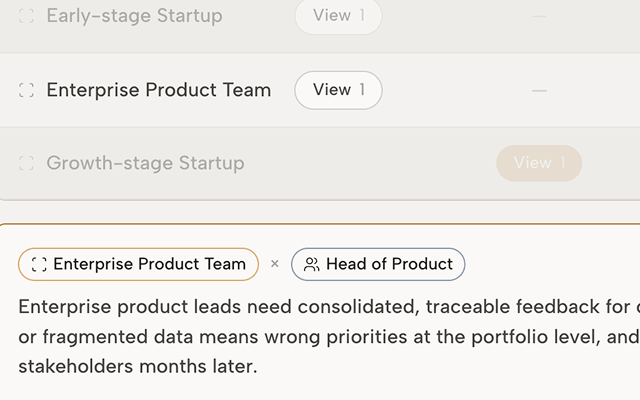Click the Enterprise product leads description paragraph
The height and width of the screenshot is (400, 640).
pyautogui.click(x=329, y=336)
